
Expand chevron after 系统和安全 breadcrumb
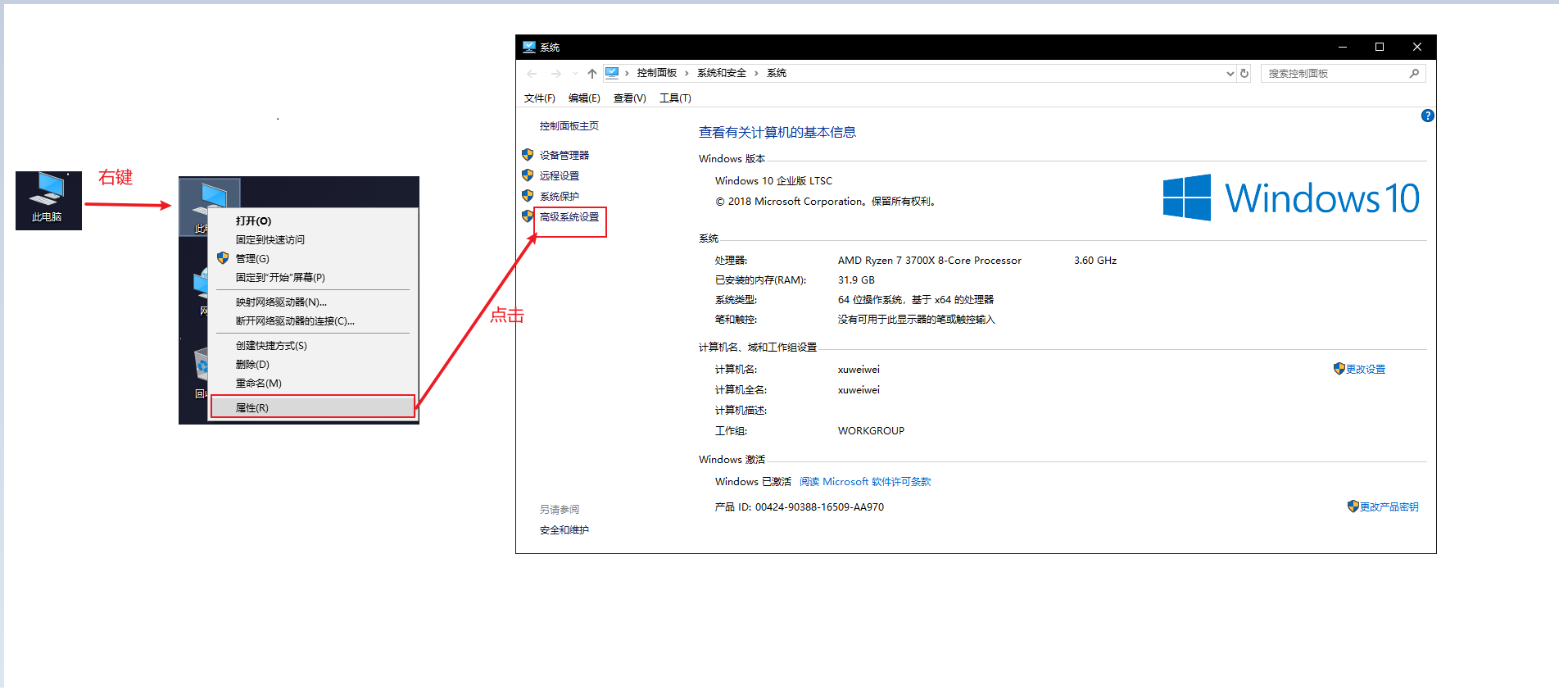click(756, 73)
